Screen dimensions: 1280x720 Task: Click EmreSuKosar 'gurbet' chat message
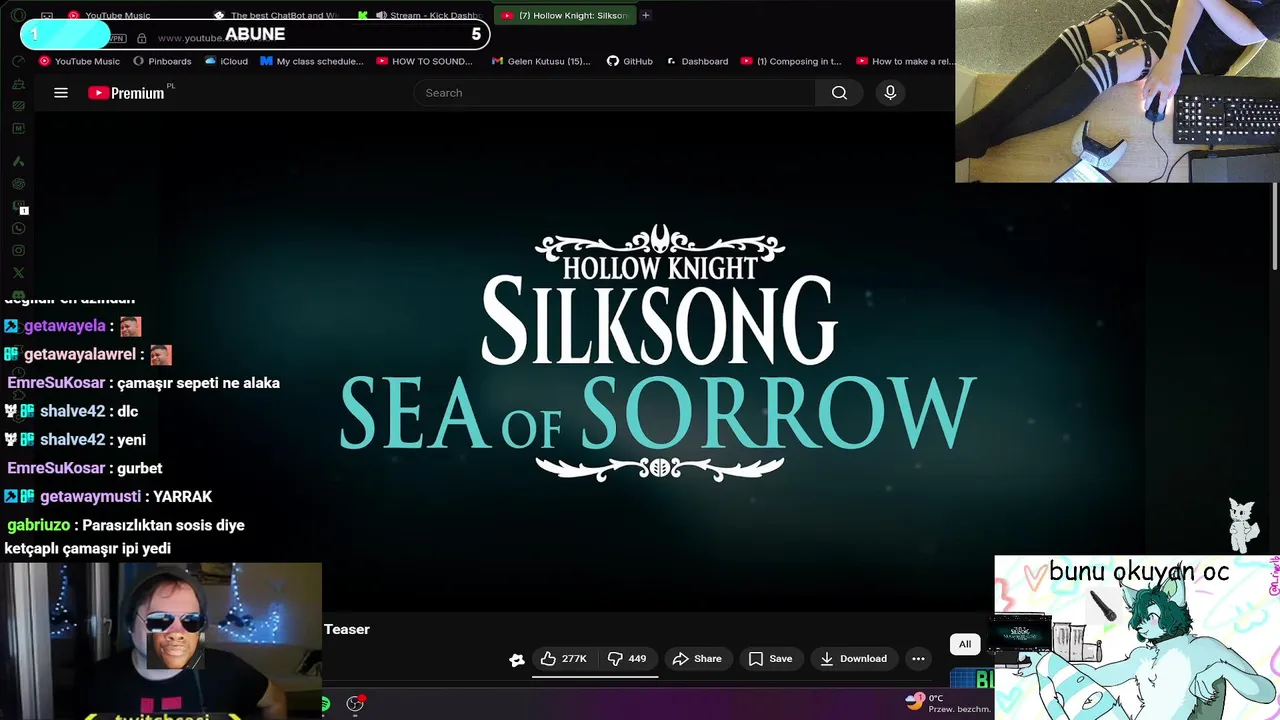(139, 468)
